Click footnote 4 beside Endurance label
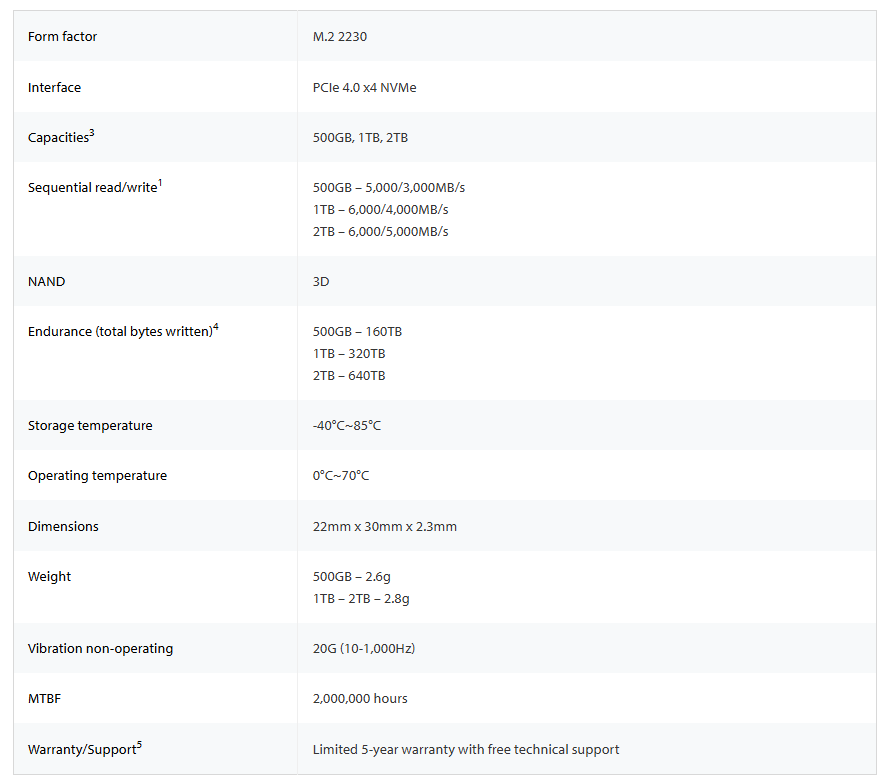Viewport: 892px width, 782px height. coord(216,326)
